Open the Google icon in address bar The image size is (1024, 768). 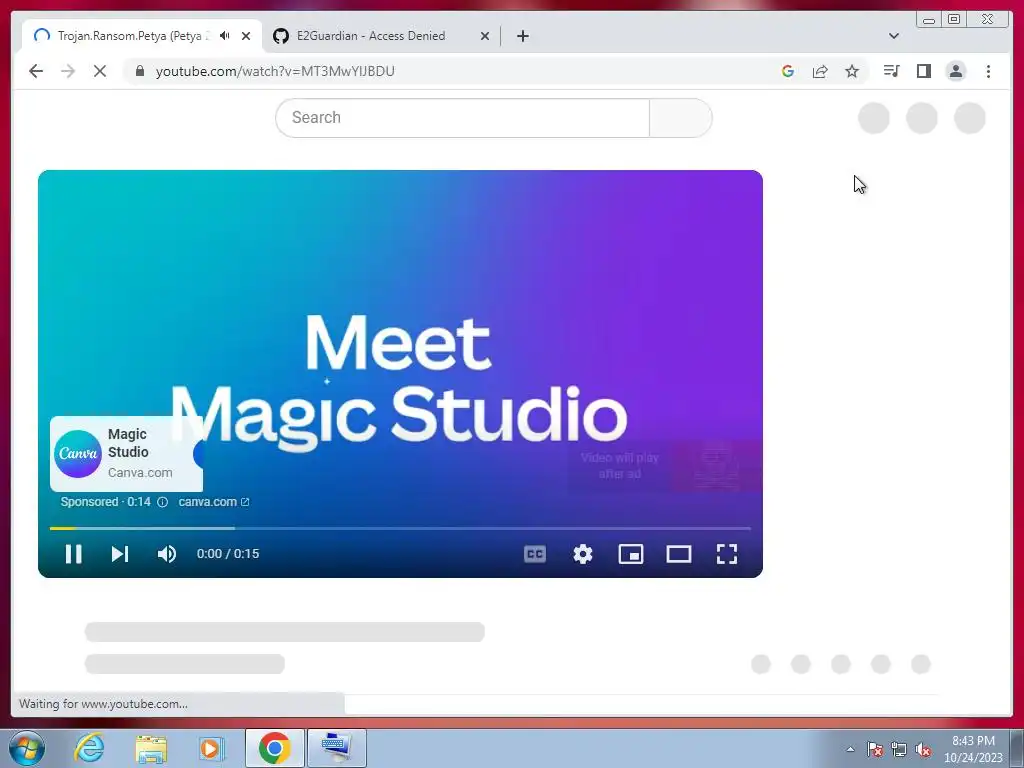pos(788,71)
